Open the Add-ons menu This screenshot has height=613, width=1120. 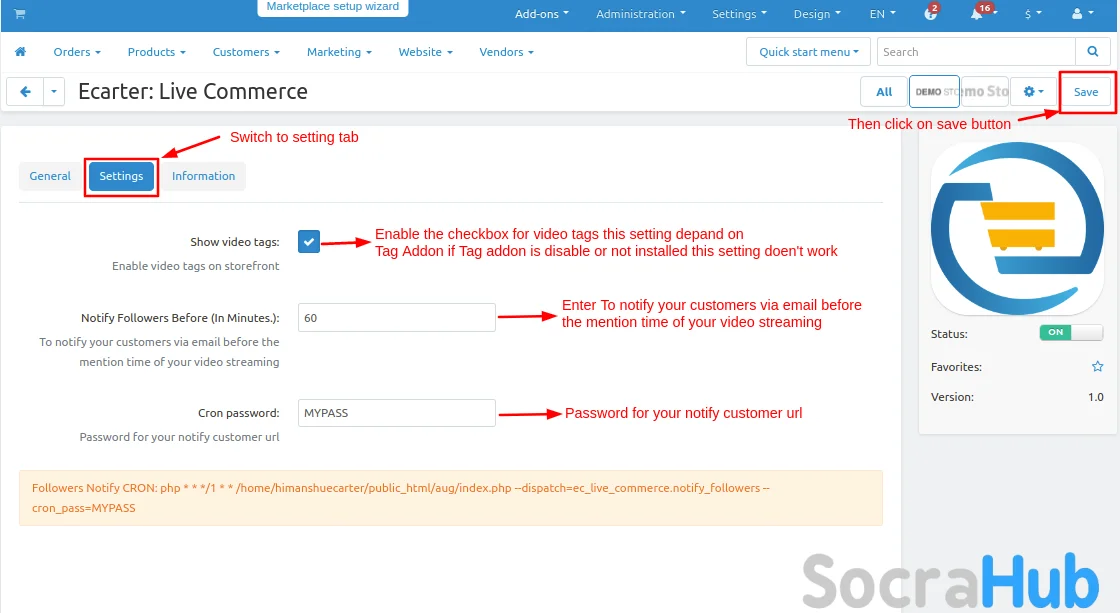(x=542, y=14)
